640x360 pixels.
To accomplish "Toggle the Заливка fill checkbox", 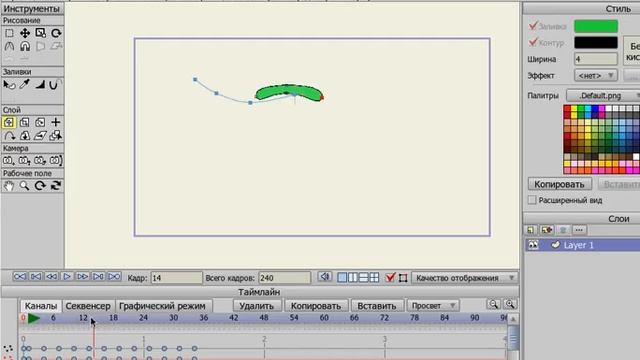I will 533,26.
